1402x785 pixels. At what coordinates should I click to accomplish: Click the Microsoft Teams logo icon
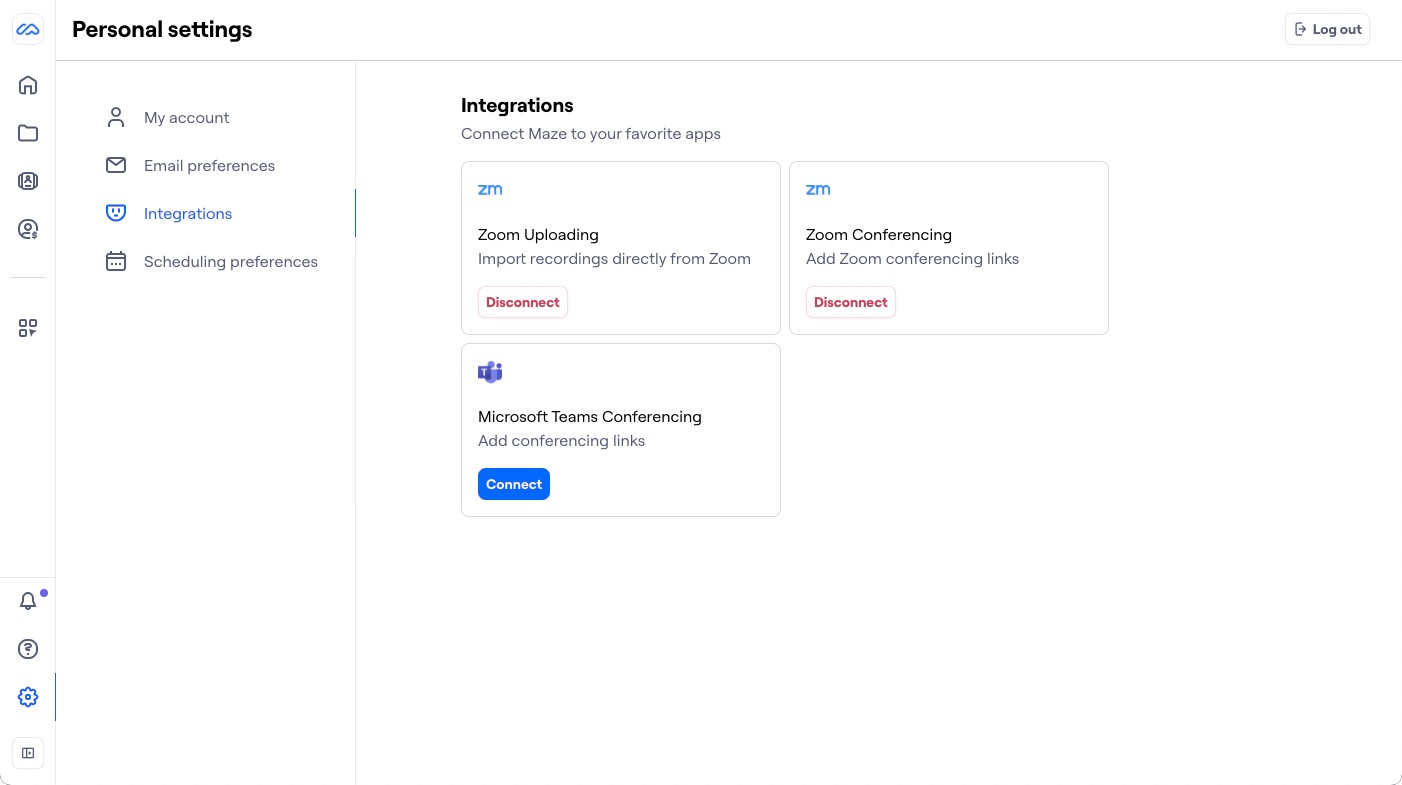click(x=490, y=371)
